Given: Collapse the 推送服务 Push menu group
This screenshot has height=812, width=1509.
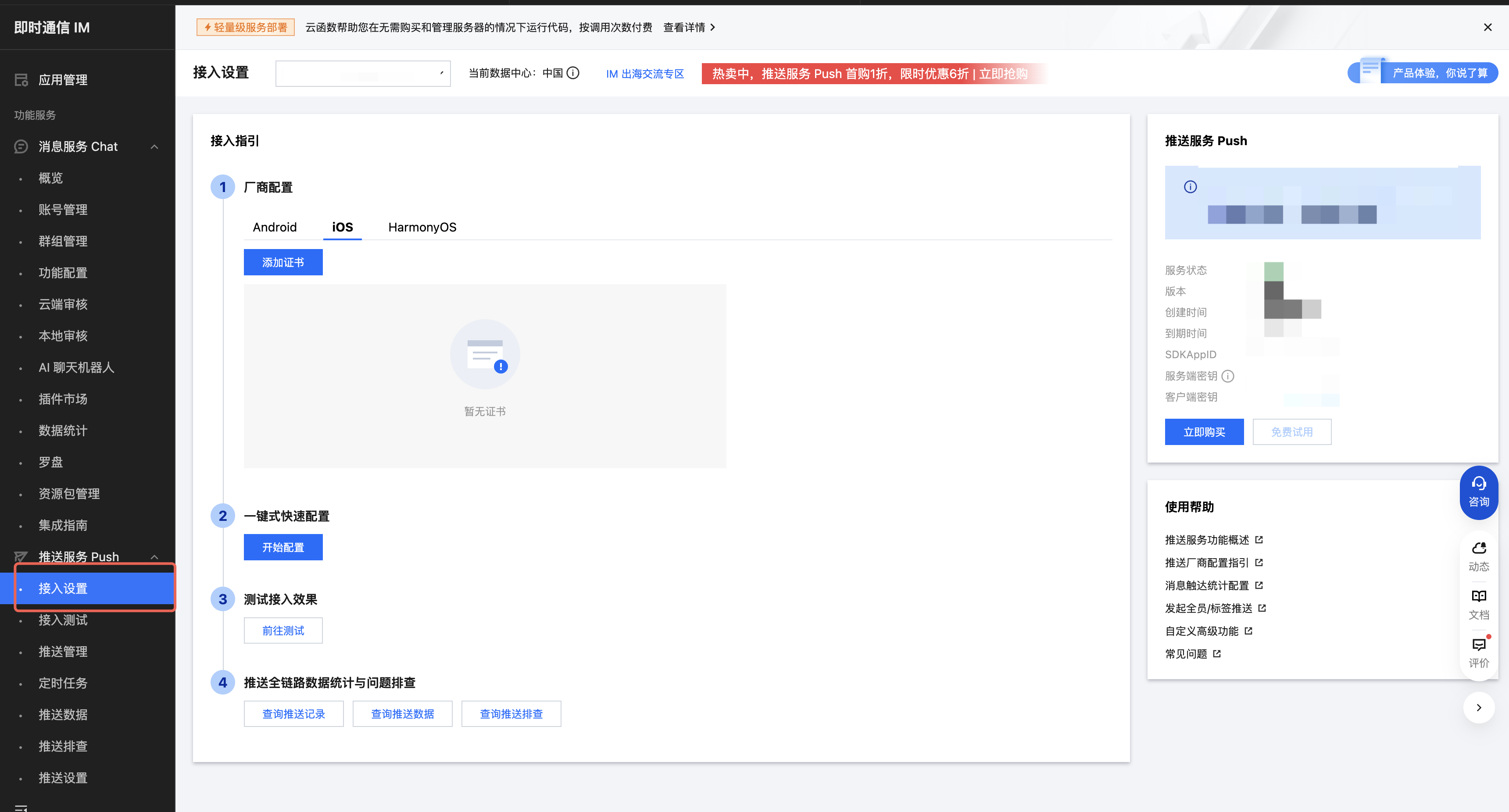Looking at the screenshot, I should tap(155, 557).
